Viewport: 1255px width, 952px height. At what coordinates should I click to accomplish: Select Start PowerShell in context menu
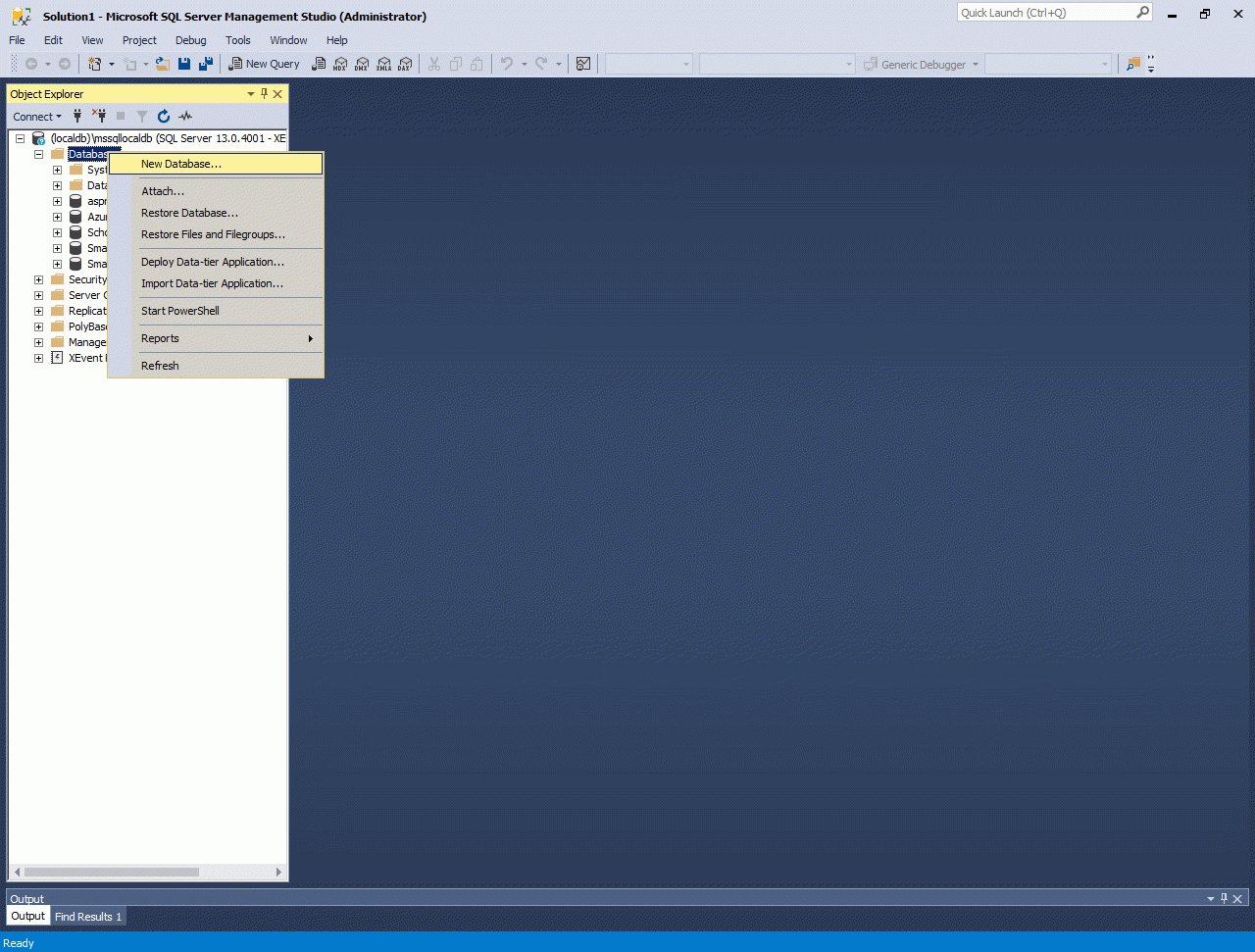[216, 311]
